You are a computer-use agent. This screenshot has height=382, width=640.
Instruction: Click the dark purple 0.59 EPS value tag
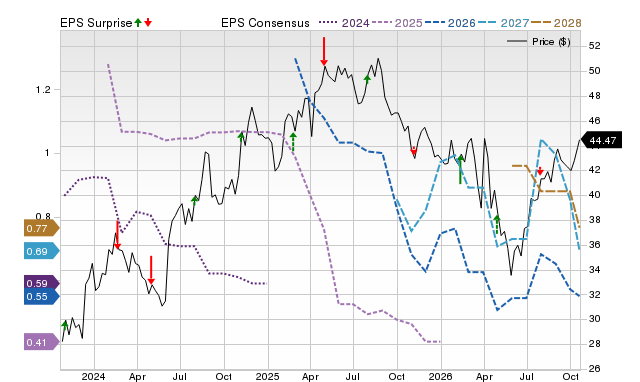tap(42, 283)
